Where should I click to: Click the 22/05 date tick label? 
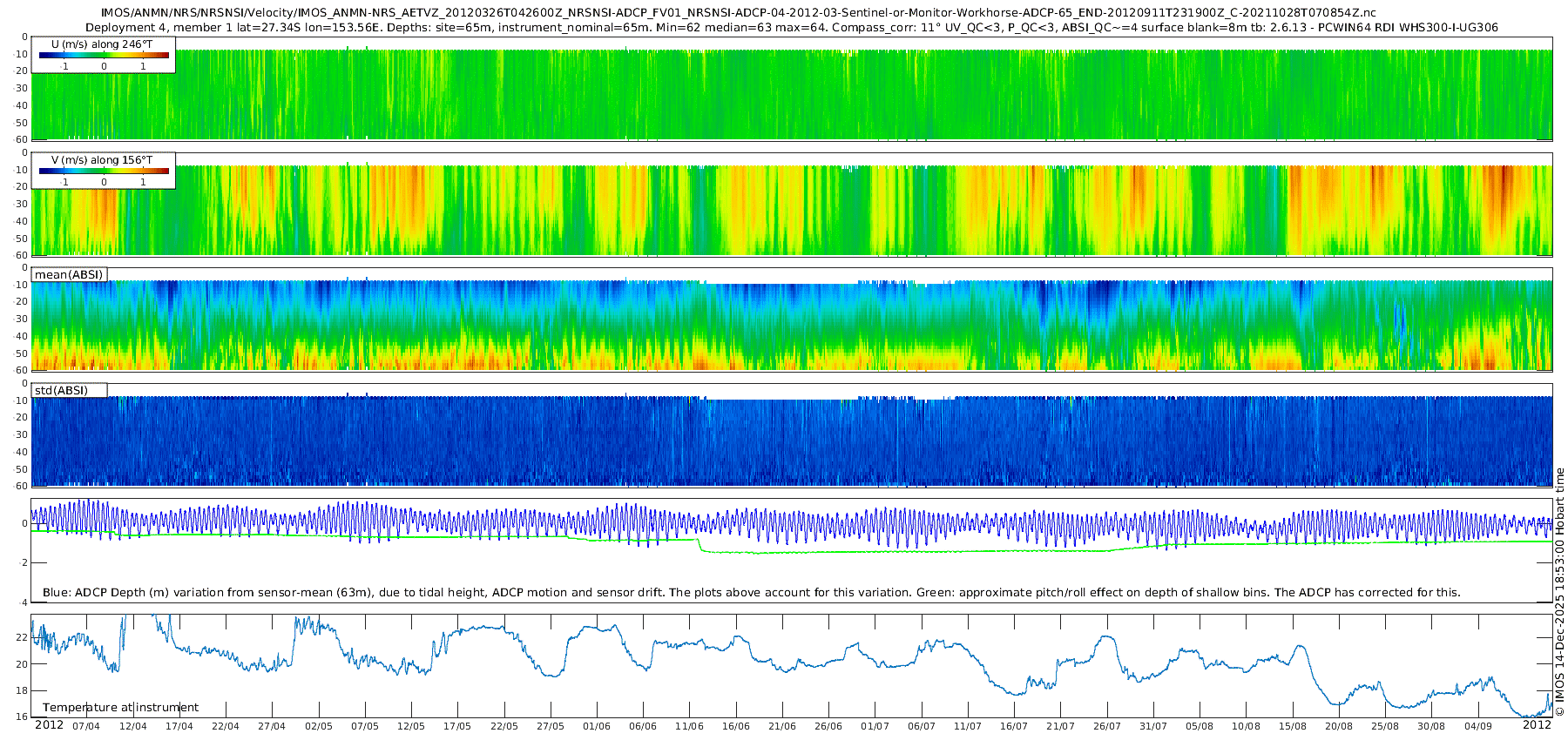(x=504, y=726)
